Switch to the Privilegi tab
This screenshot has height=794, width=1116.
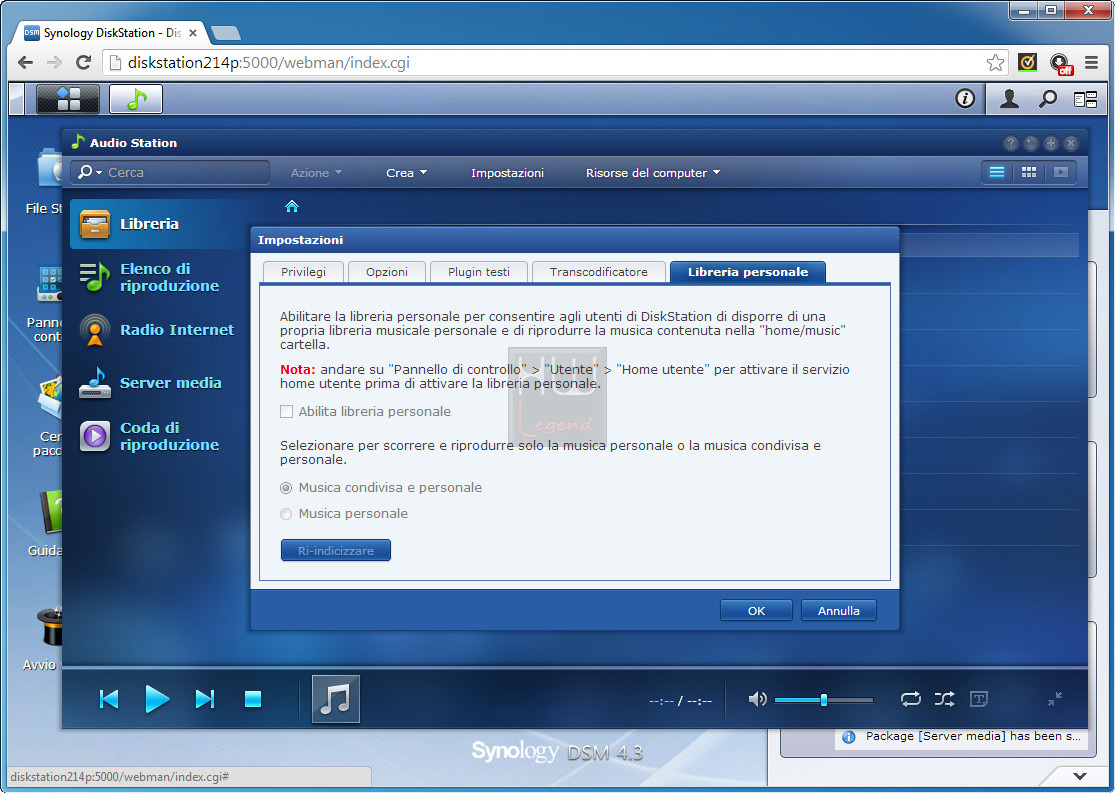[x=303, y=272]
